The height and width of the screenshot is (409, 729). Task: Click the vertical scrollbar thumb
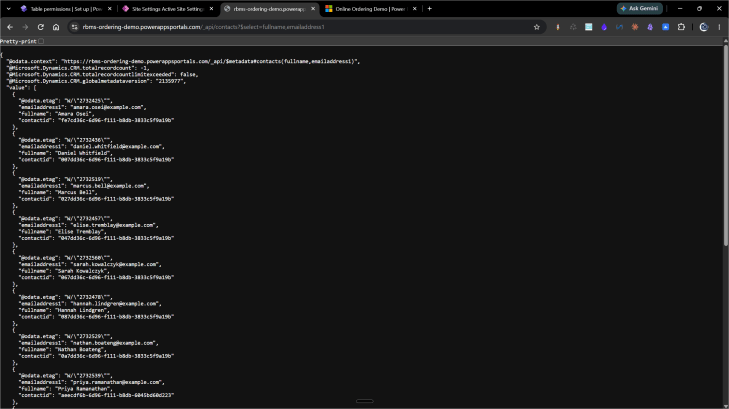click(725, 145)
